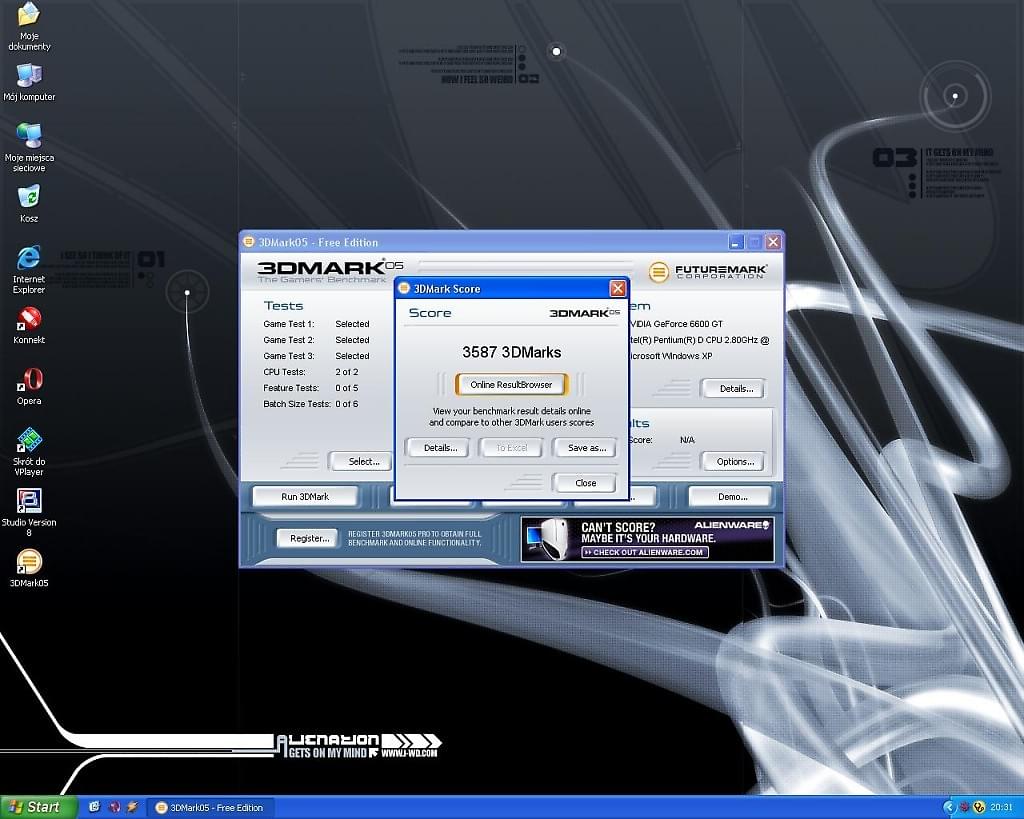Click Details button in Score dialog
Image resolution: width=1024 pixels, height=819 pixels.
[440, 448]
